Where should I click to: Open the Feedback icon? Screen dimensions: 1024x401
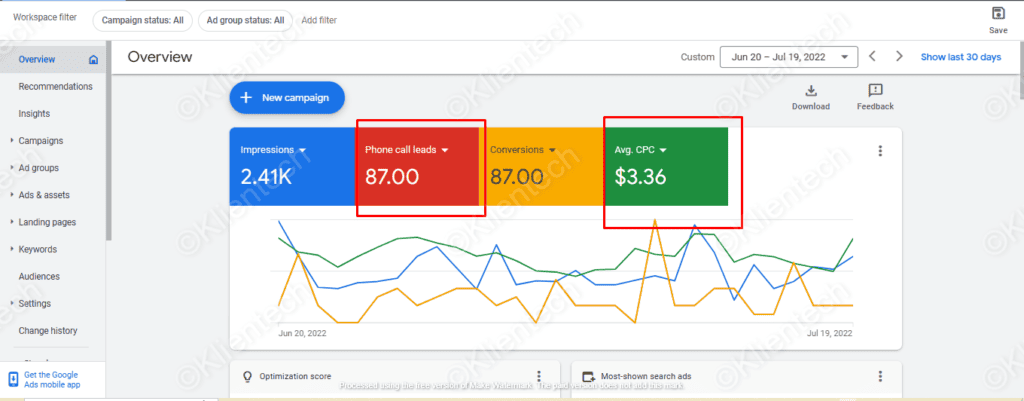(875, 91)
